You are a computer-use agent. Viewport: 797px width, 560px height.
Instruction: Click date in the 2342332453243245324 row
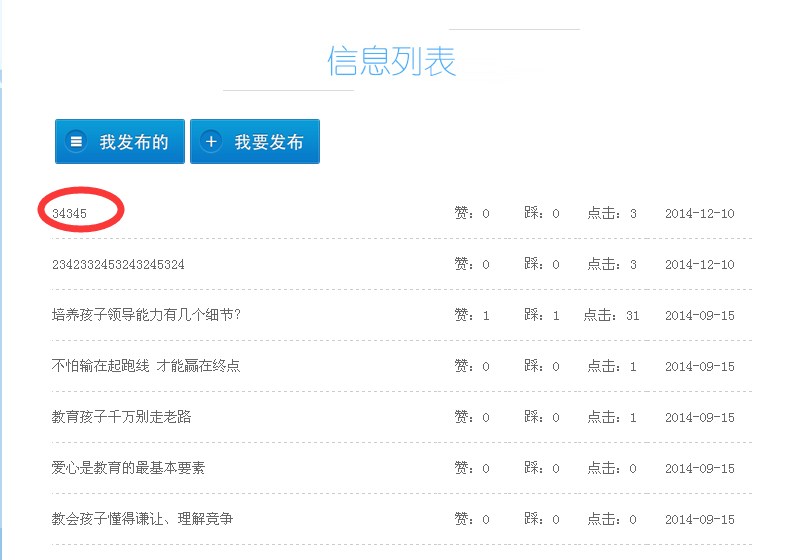click(699, 264)
